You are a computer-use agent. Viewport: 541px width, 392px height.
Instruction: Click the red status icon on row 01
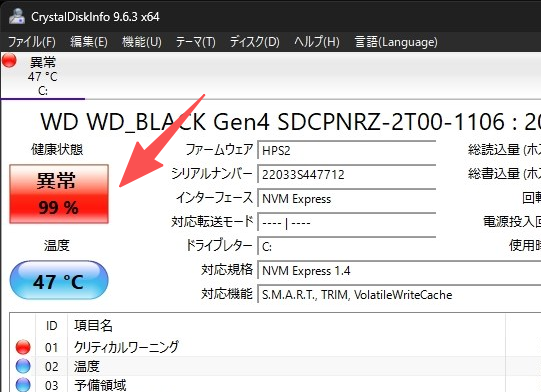tap(23, 347)
